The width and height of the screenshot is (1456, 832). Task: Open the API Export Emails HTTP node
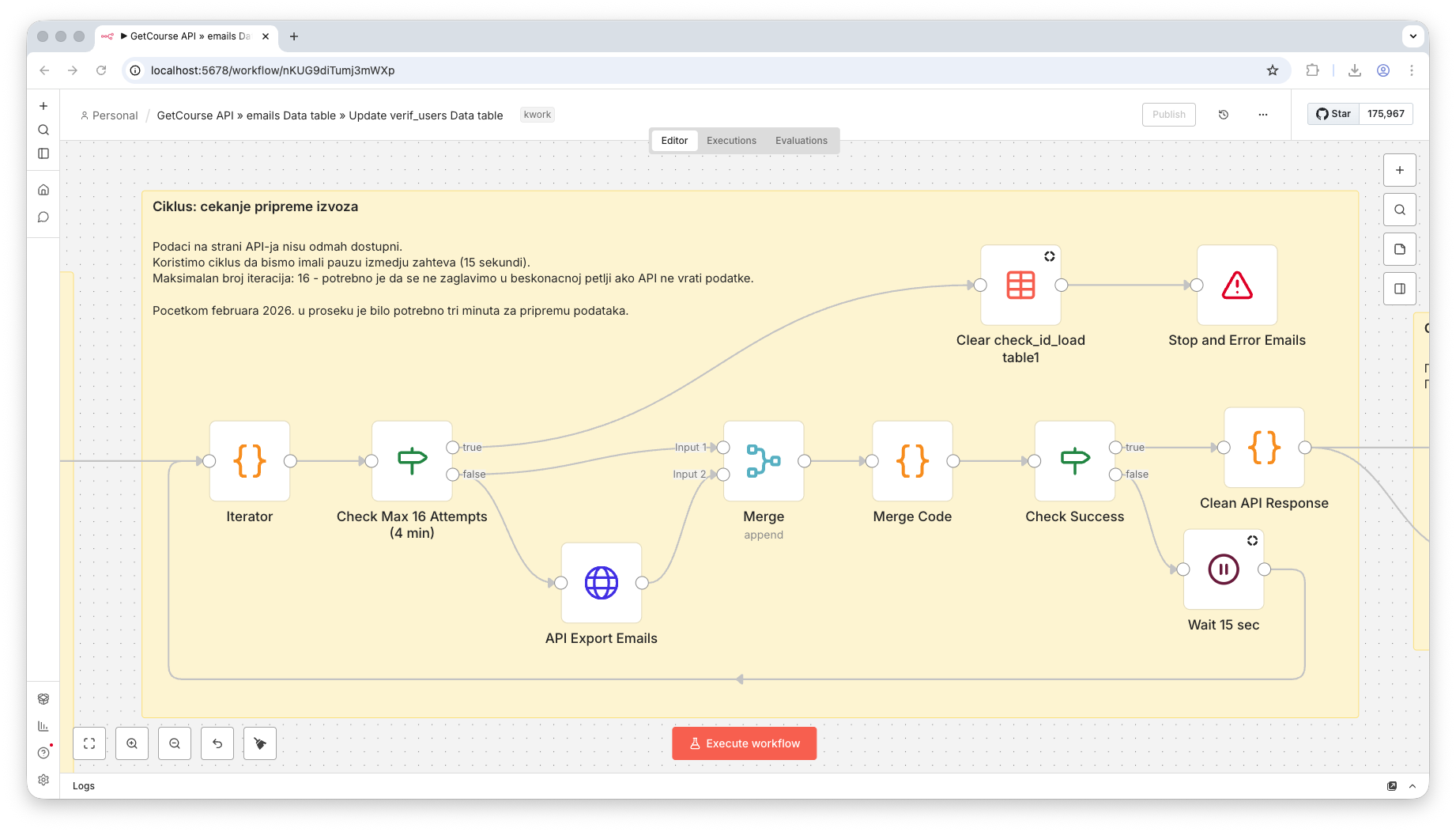click(601, 583)
